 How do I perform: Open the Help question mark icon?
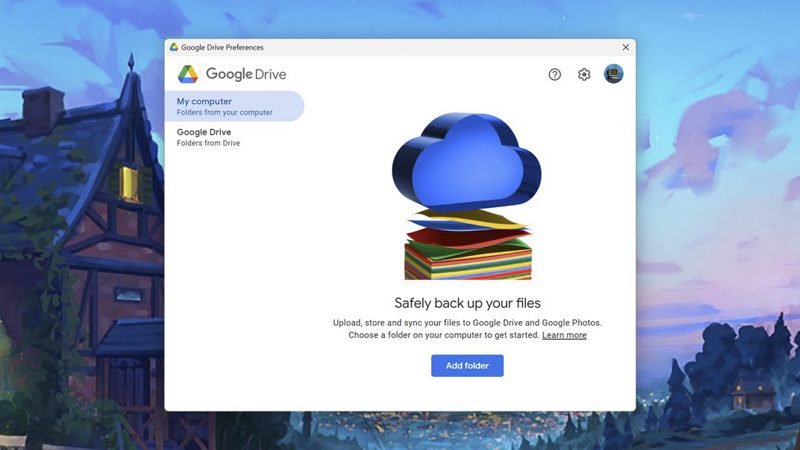pos(555,74)
